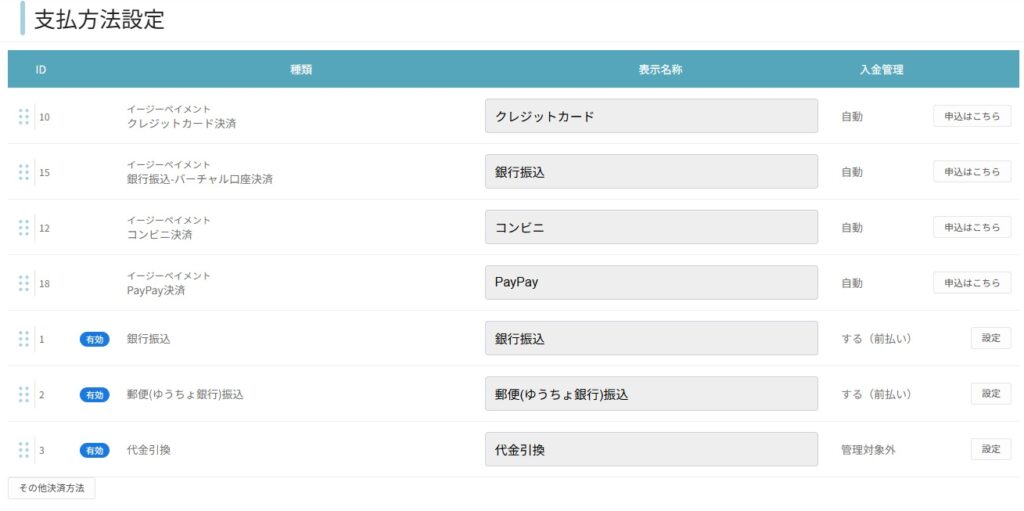
Task: Click 申込はこちら for PayPay決済
Action: pos(971,283)
